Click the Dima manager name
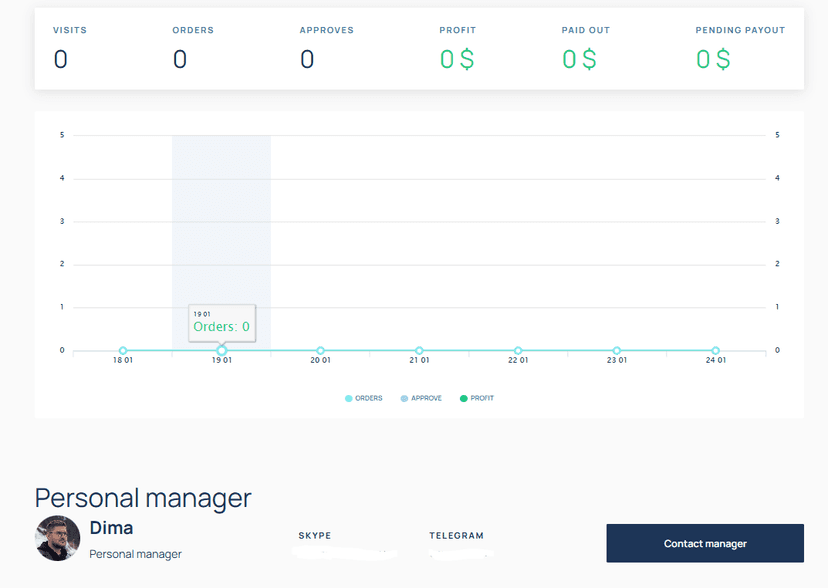This screenshot has height=588, width=828. pos(111,527)
